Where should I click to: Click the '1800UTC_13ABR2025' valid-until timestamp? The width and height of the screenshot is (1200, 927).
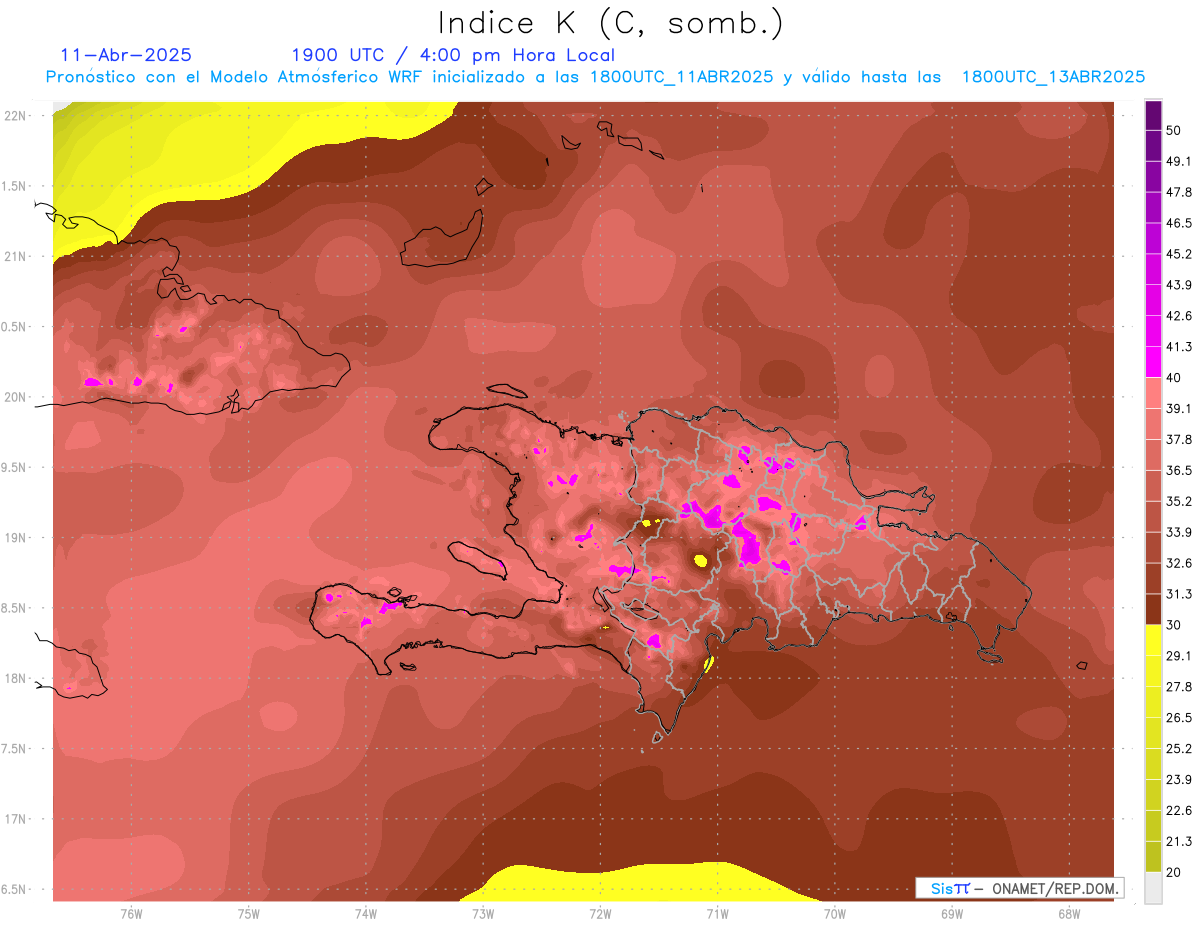[x=1053, y=77]
